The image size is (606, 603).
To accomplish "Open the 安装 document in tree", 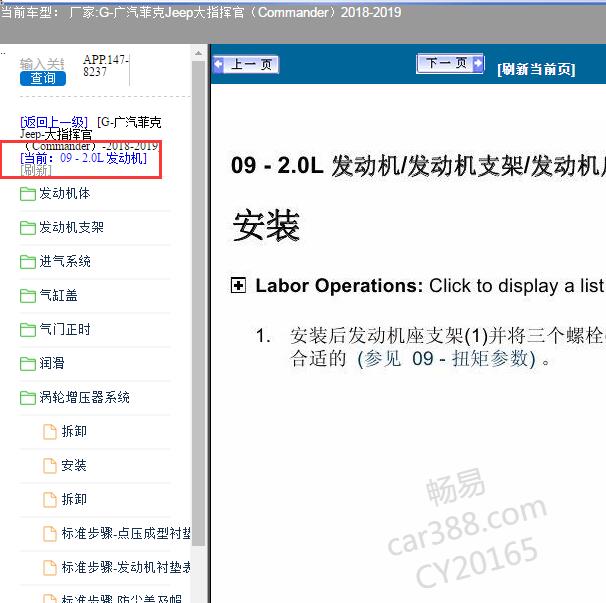I will click(x=74, y=465).
